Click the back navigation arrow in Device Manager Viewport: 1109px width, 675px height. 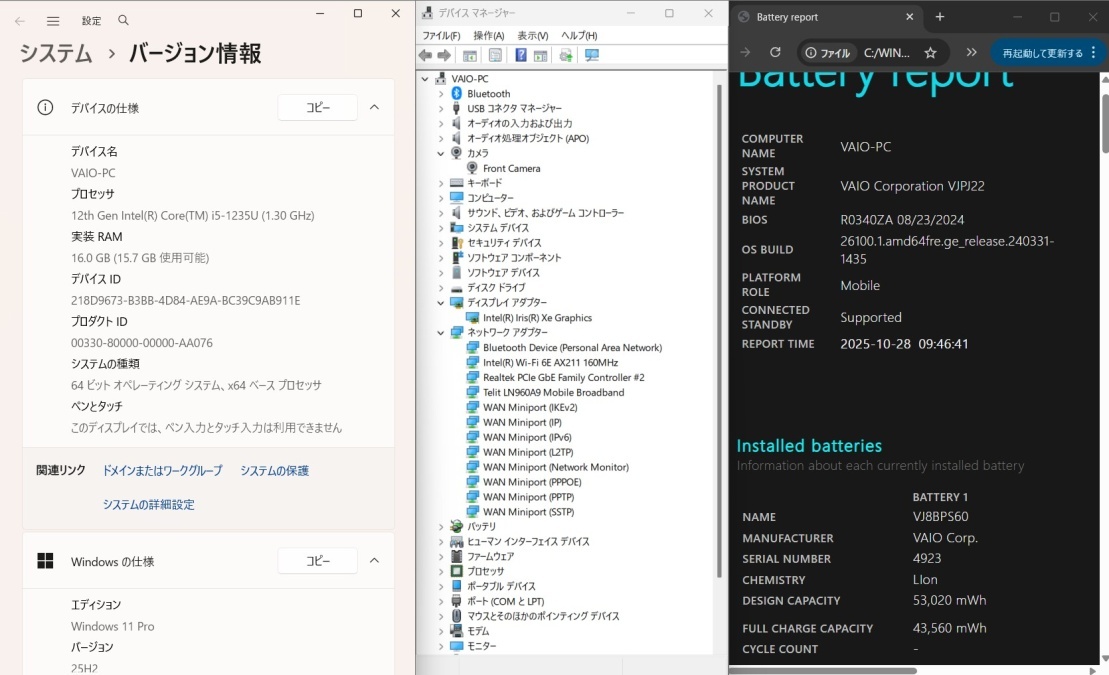pos(424,55)
